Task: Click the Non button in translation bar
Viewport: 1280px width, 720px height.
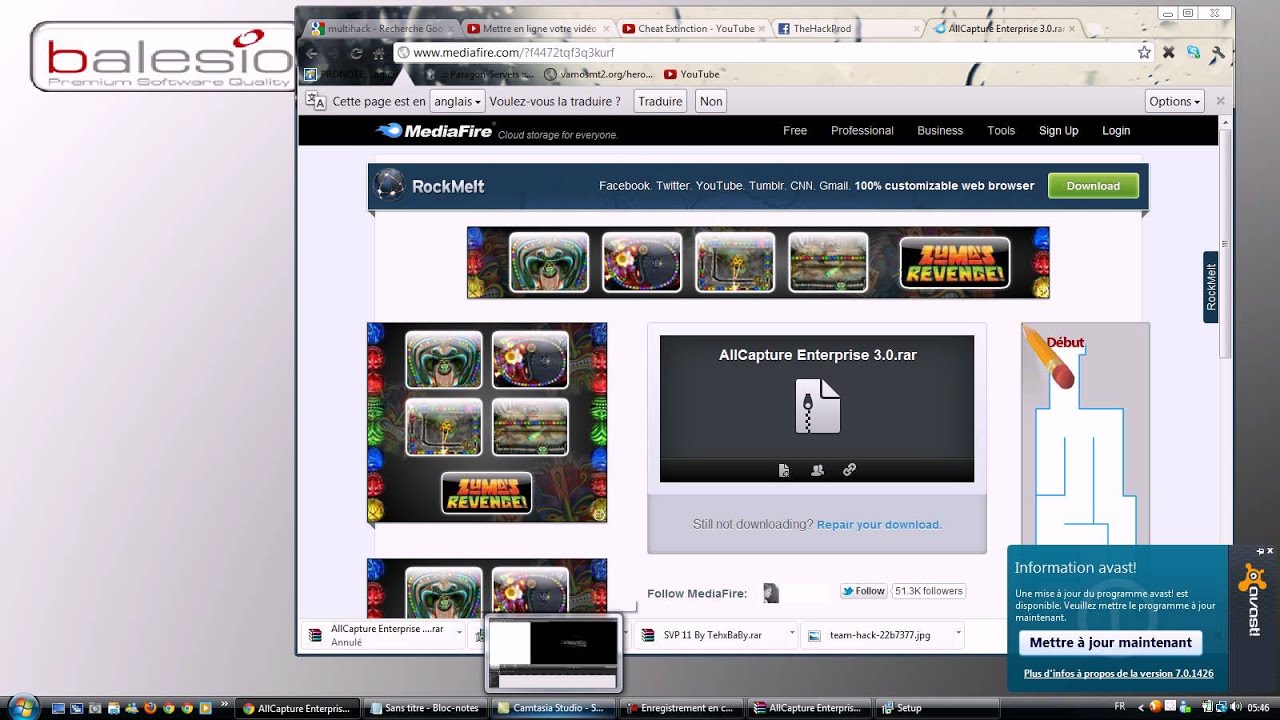Action: click(711, 101)
